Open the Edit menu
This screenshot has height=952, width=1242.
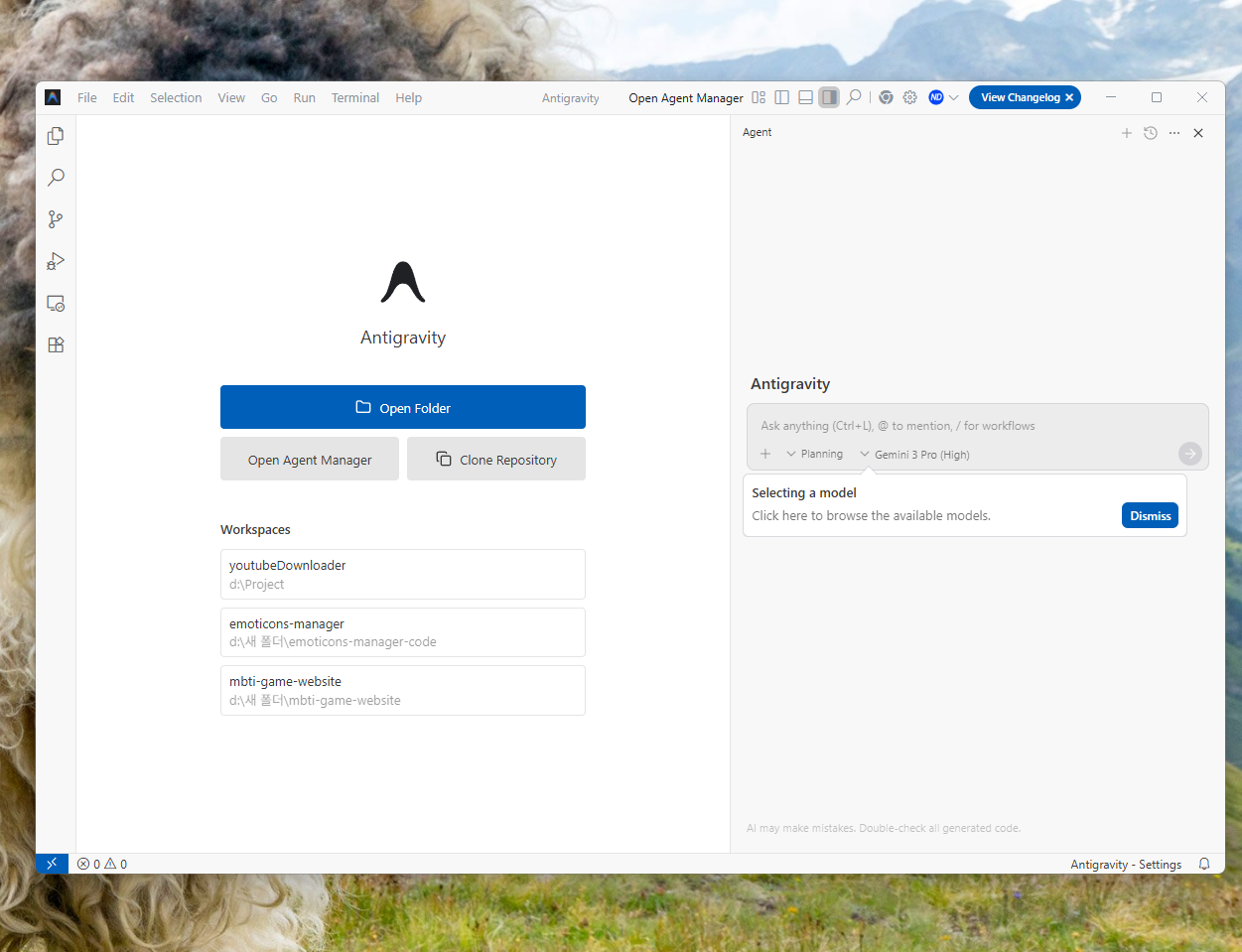coord(123,97)
